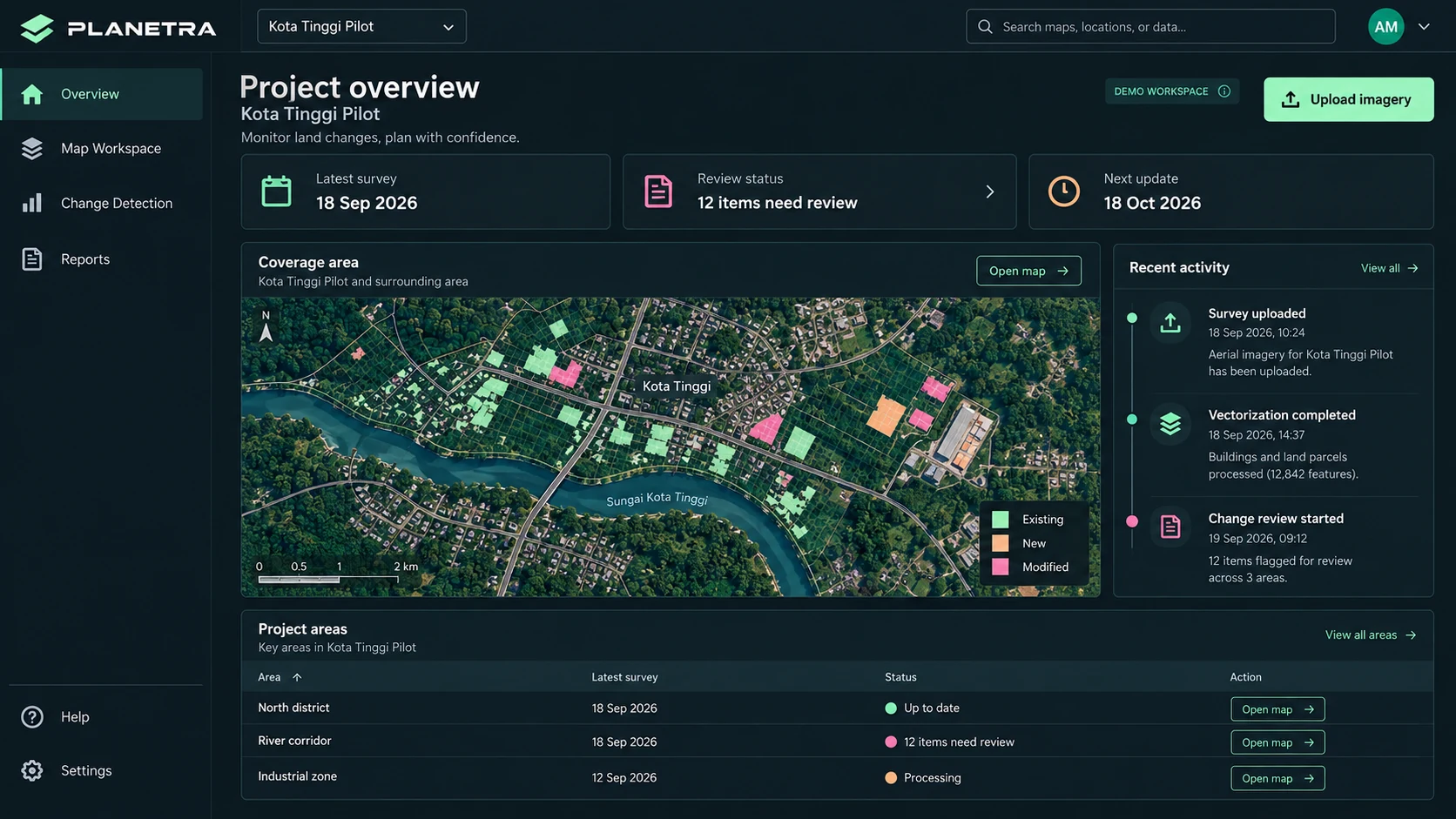The height and width of the screenshot is (819, 1456).
Task: Click the Vectorization completed layers icon
Action: click(1170, 424)
